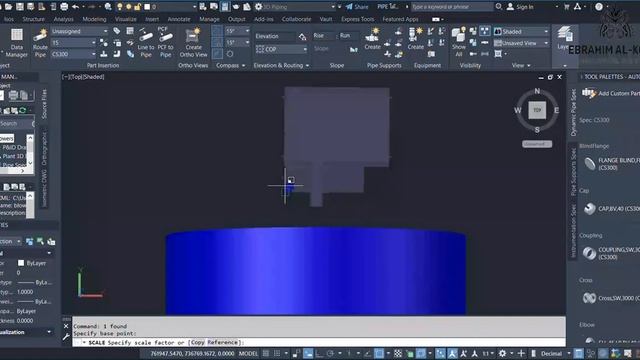Viewport: 640px width, 360px height.
Task: Click the Shaded viewport visual style label
Action: pyautogui.click(x=94, y=77)
